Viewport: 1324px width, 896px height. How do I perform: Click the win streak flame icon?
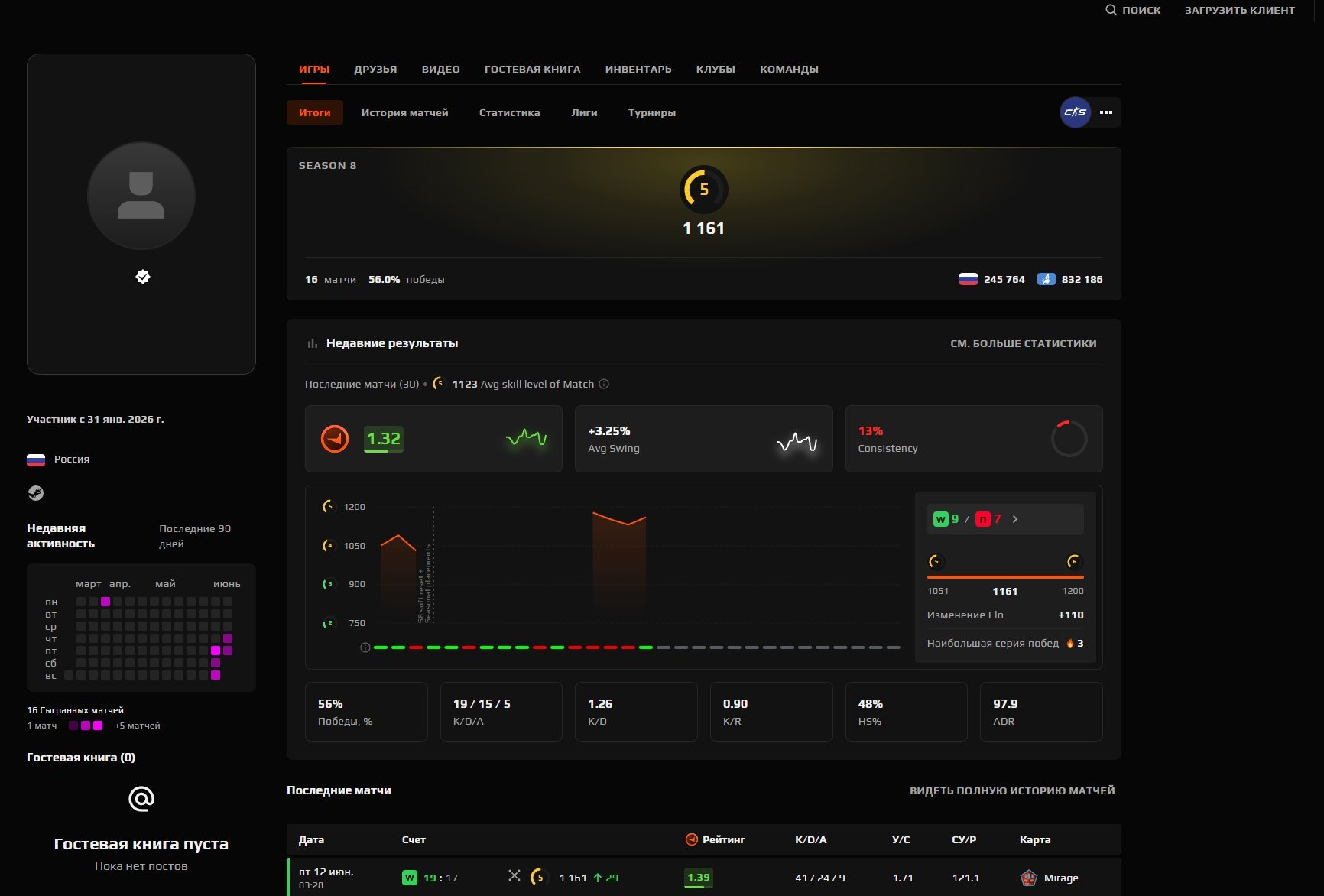click(x=1069, y=644)
